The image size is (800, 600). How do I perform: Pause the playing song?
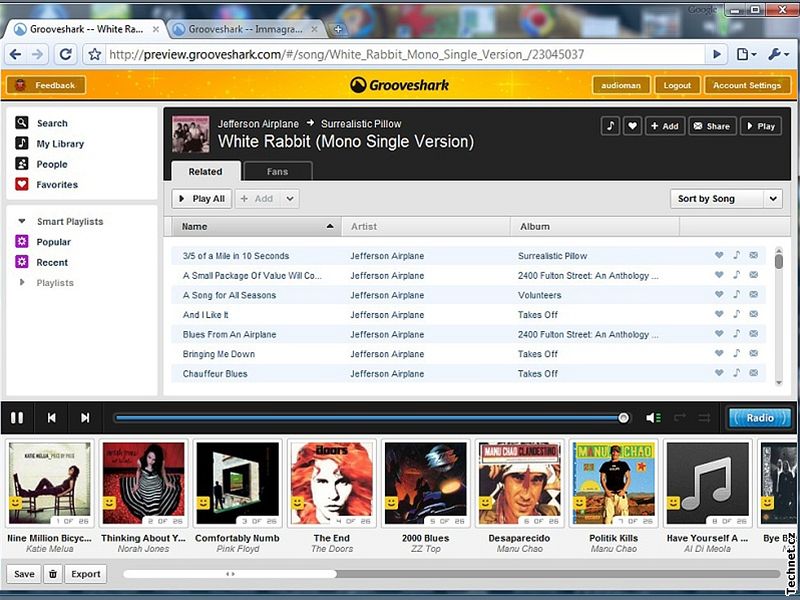[x=17, y=418]
